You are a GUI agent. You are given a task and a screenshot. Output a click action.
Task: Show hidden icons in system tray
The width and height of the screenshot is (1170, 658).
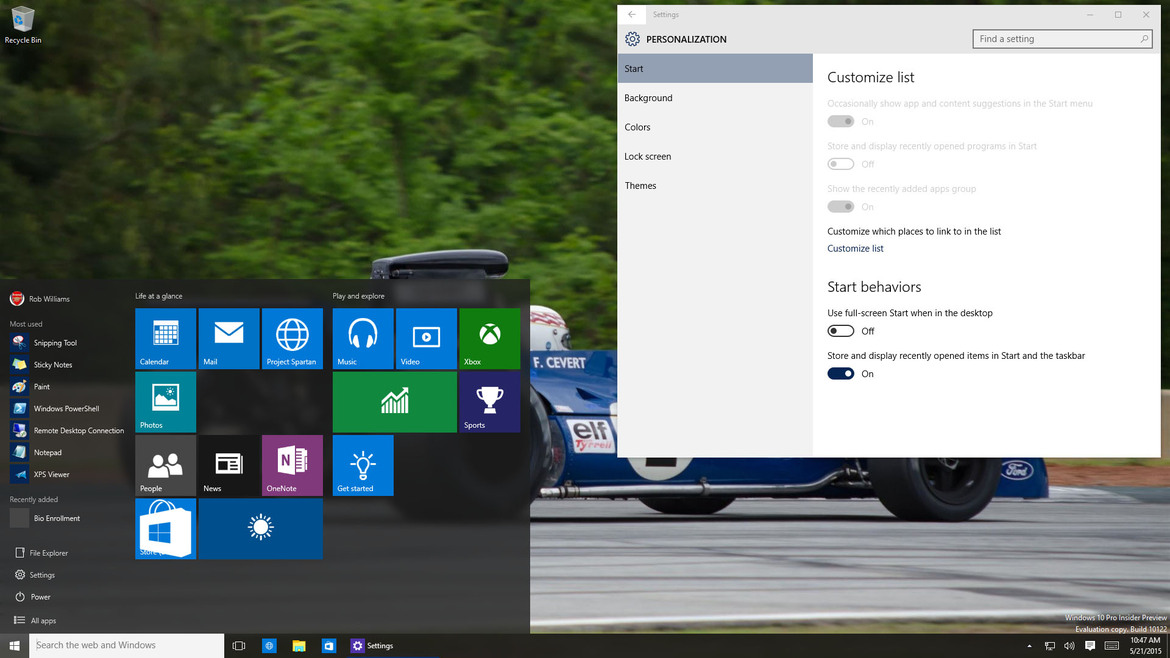pos(1029,646)
